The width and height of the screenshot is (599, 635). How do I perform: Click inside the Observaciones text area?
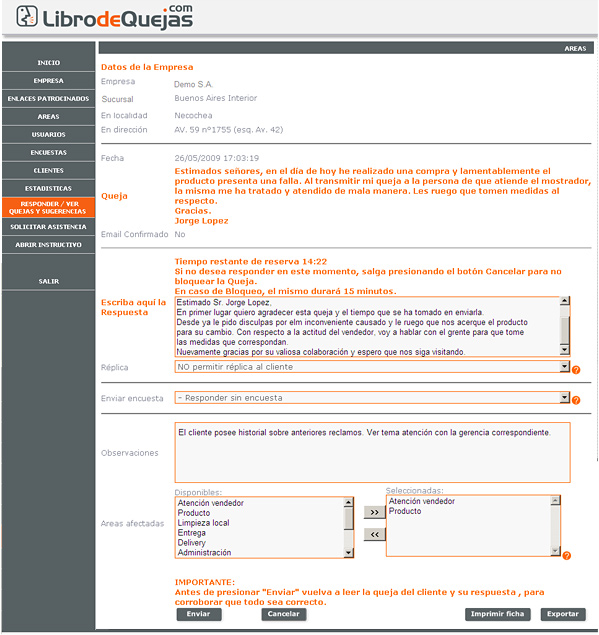pyautogui.click(x=372, y=452)
